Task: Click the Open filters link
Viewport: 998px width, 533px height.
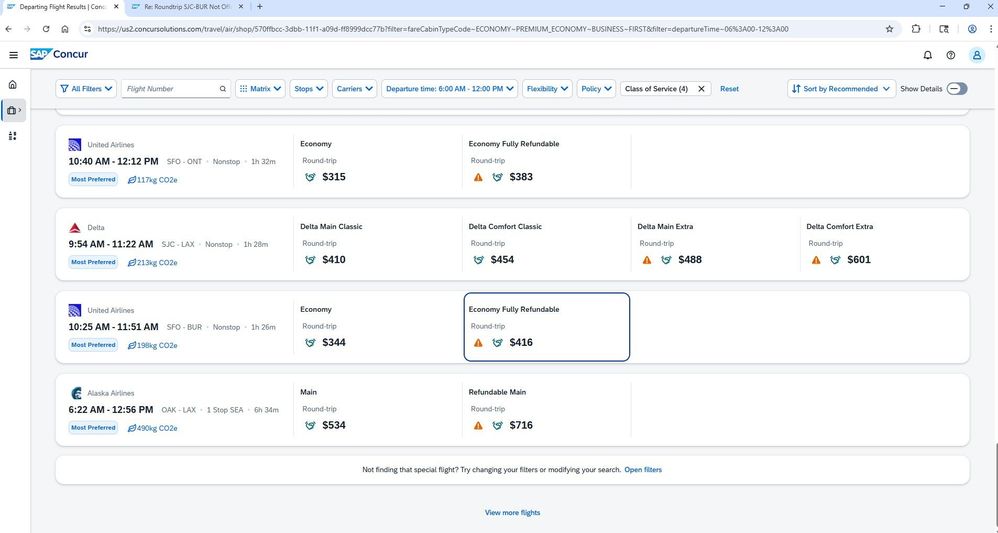Action: coord(643,470)
